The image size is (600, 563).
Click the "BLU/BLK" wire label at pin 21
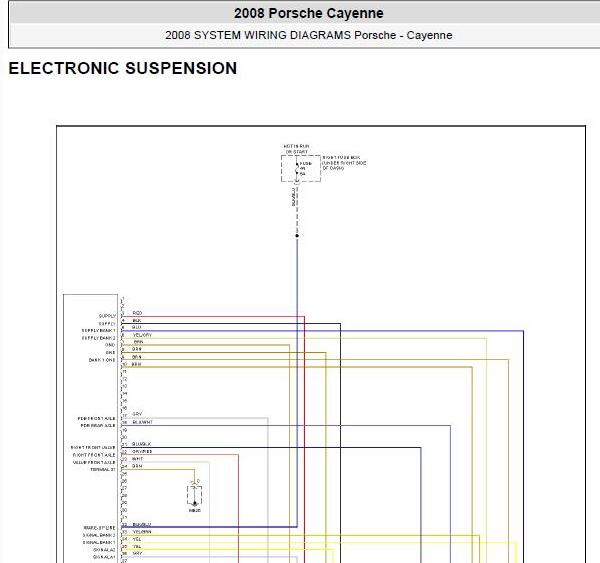(142, 444)
